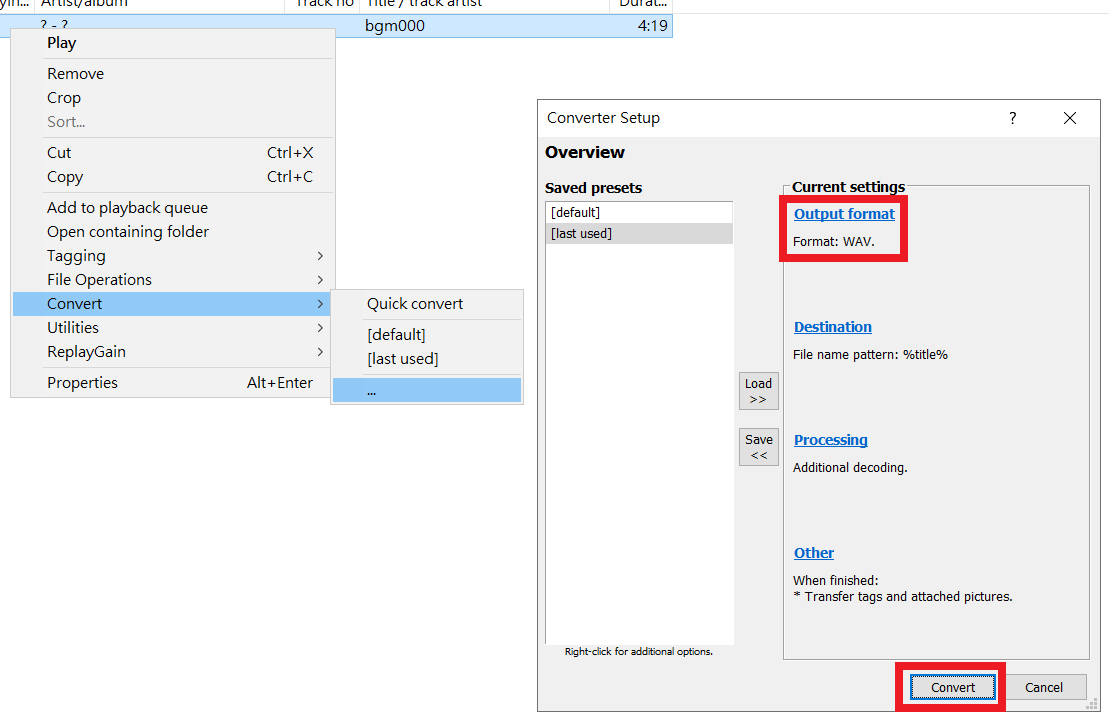This screenshot has width=1109, height=720.
Task: Choose Play from the context menu
Action: [x=61, y=43]
